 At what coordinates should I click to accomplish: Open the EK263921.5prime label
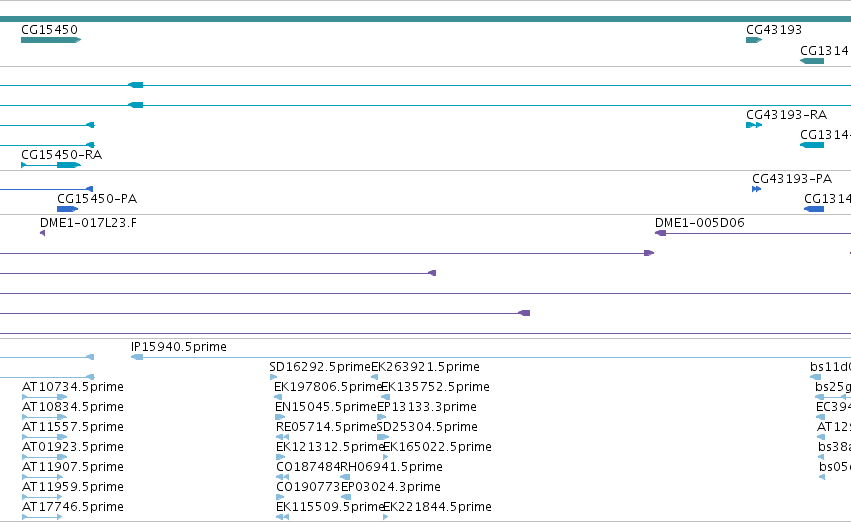pos(426,367)
